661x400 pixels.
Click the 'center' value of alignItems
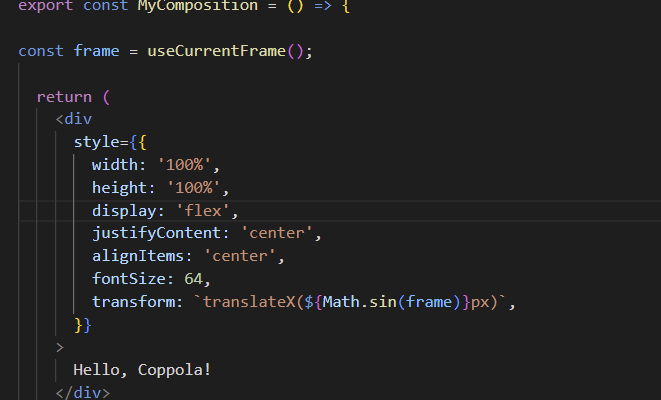(239, 256)
